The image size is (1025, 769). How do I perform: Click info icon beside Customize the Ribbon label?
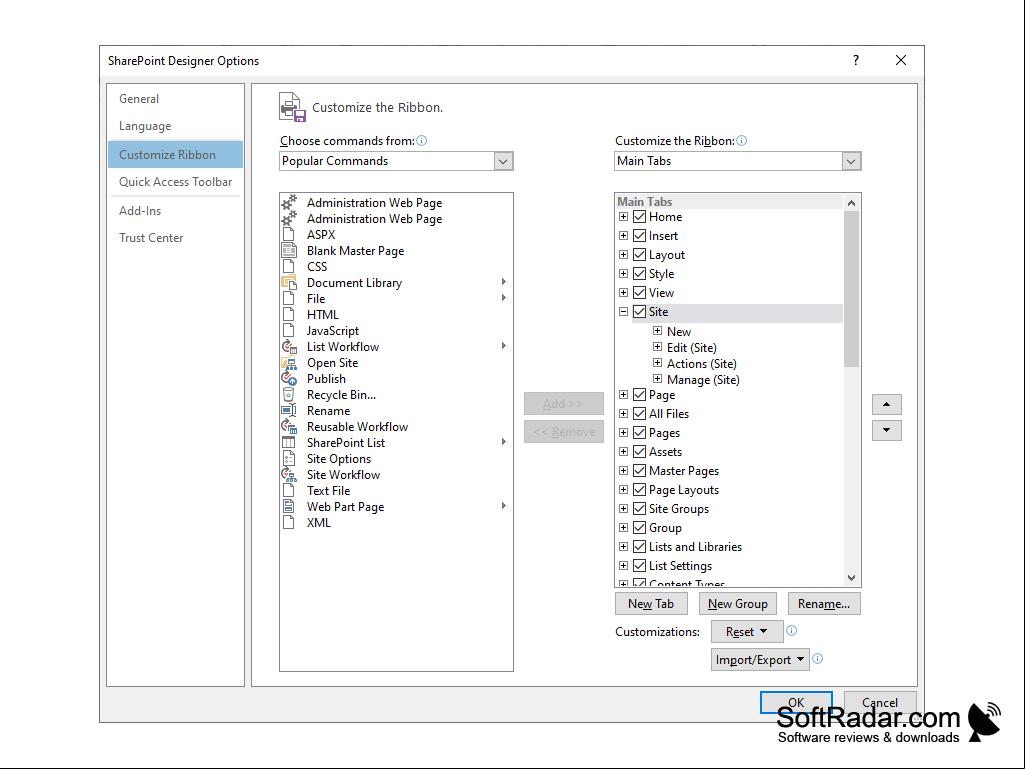741,141
